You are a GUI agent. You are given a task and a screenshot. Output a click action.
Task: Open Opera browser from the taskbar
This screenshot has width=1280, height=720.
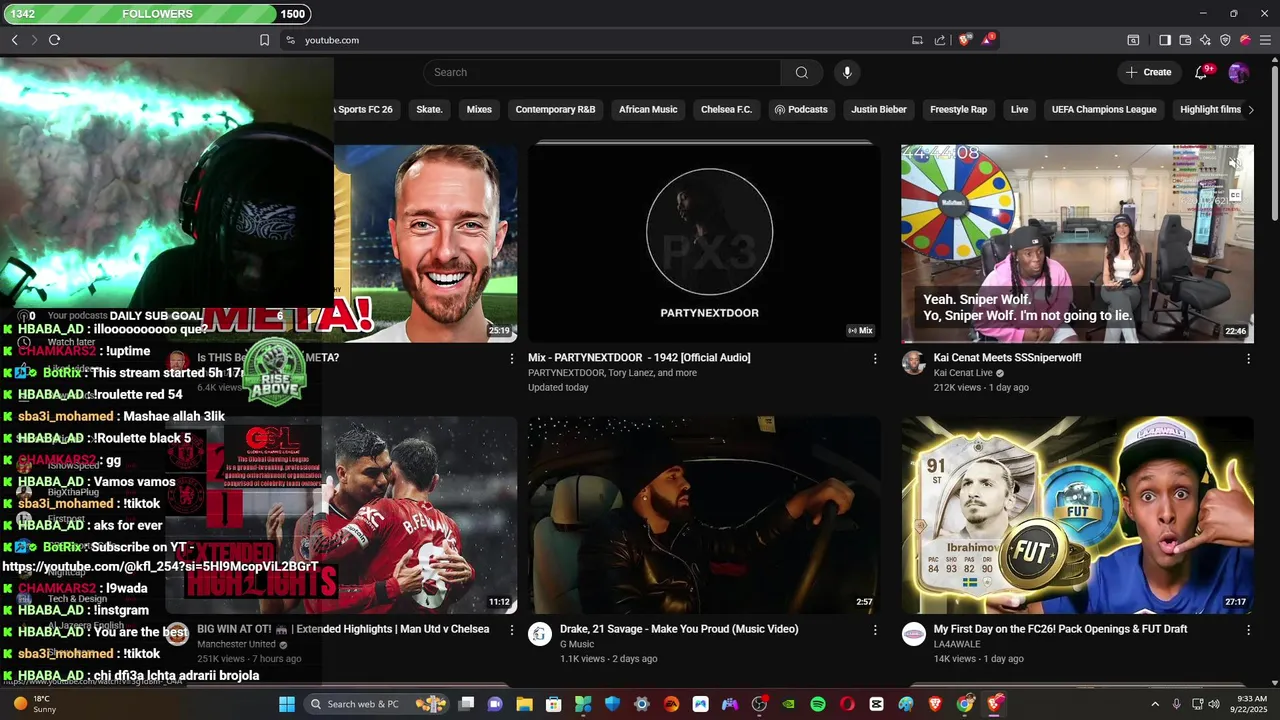[847, 704]
